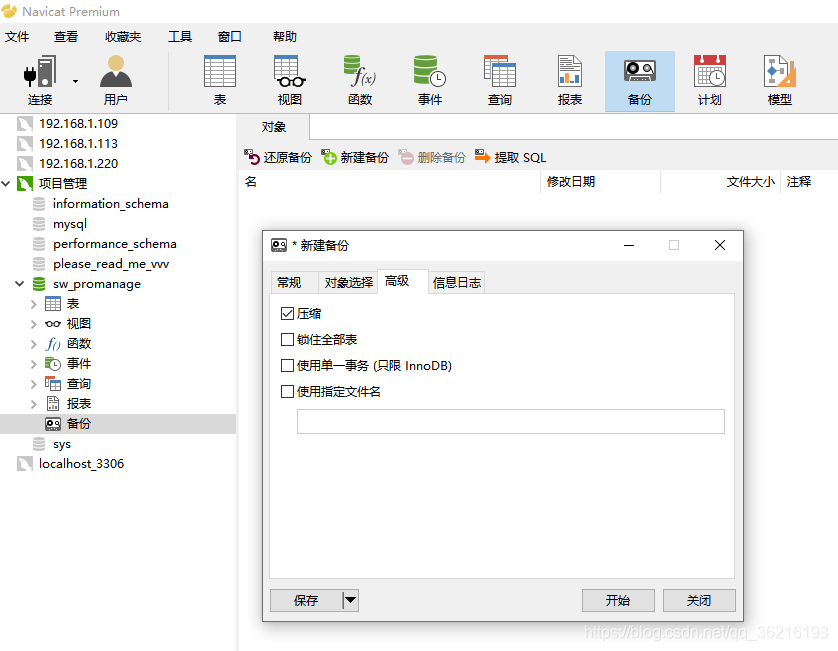This screenshot has width=838, height=651.
Task: Sort by 文件大小 column header
Action: point(720,182)
